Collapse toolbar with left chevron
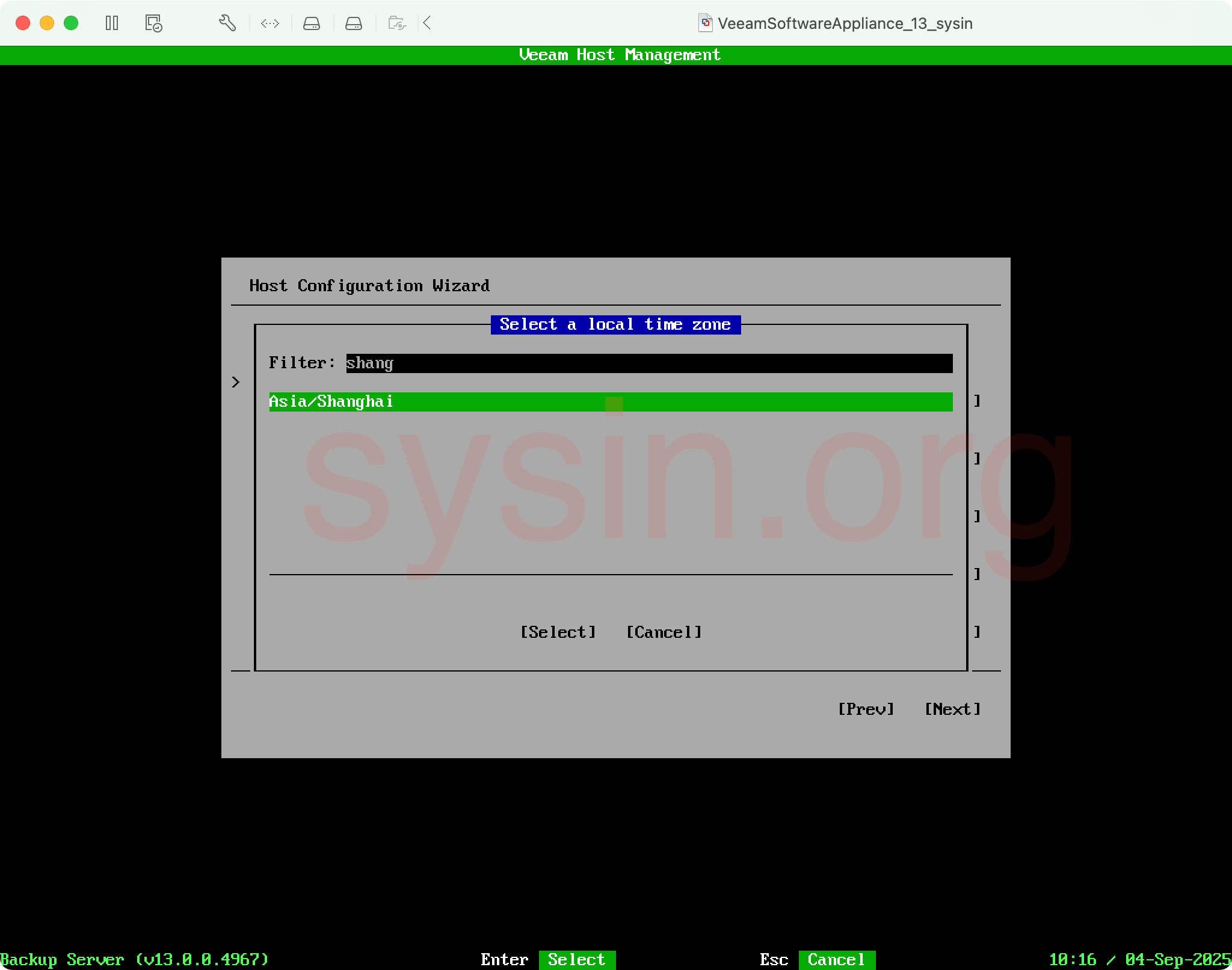The width and height of the screenshot is (1232, 970). (427, 23)
